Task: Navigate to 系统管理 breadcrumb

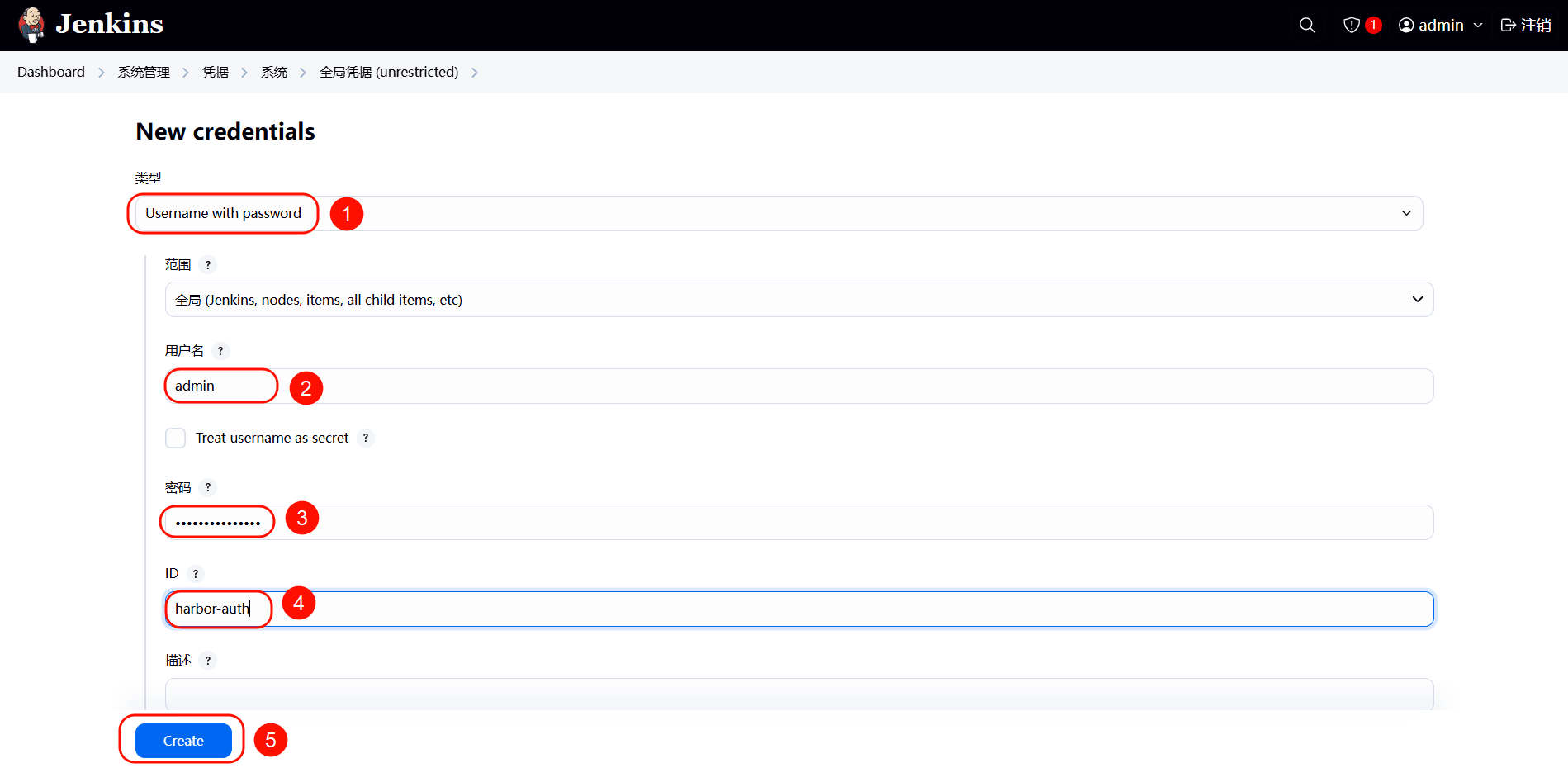Action: point(144,73)
